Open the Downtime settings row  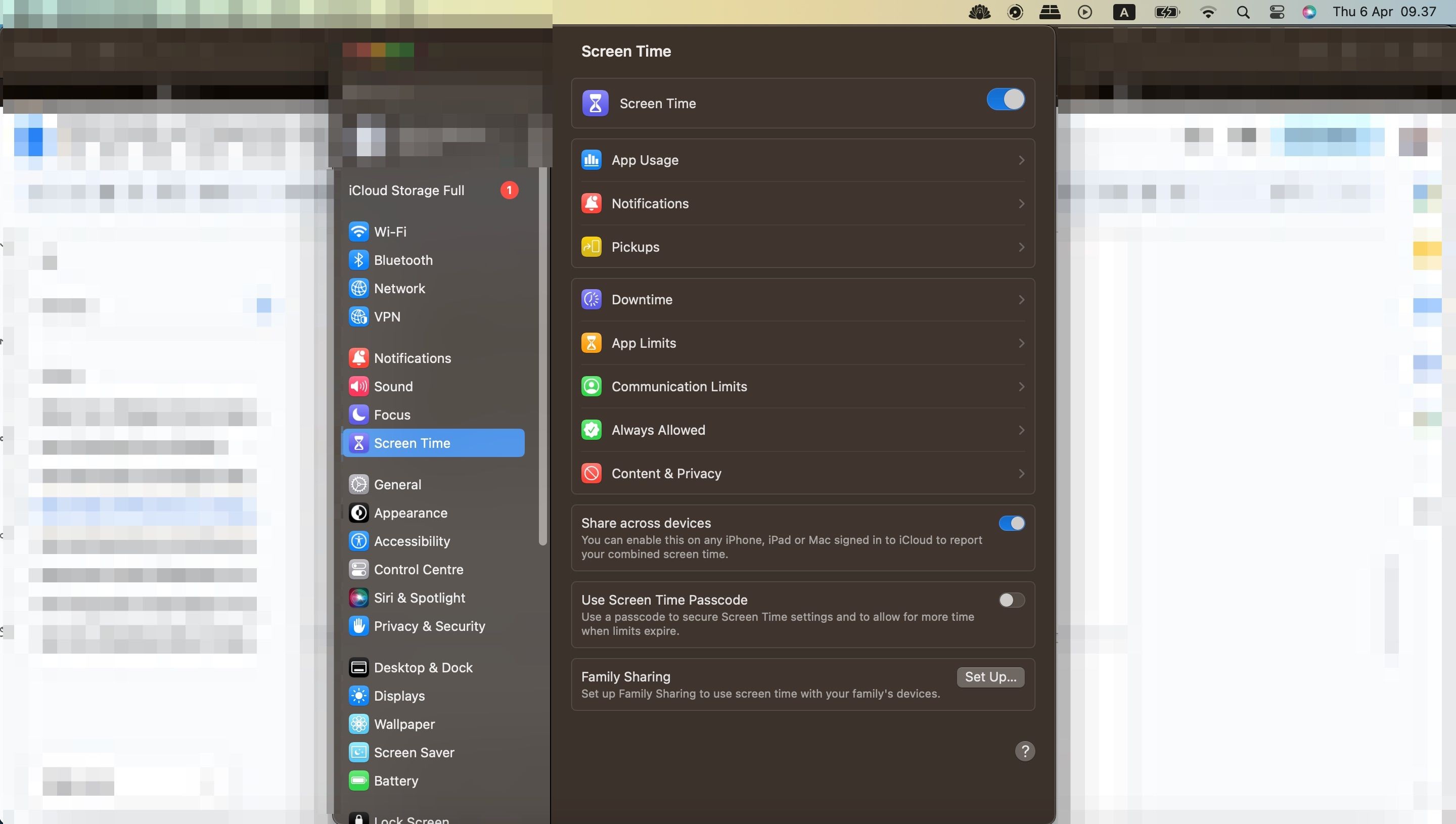coord(803,299)
